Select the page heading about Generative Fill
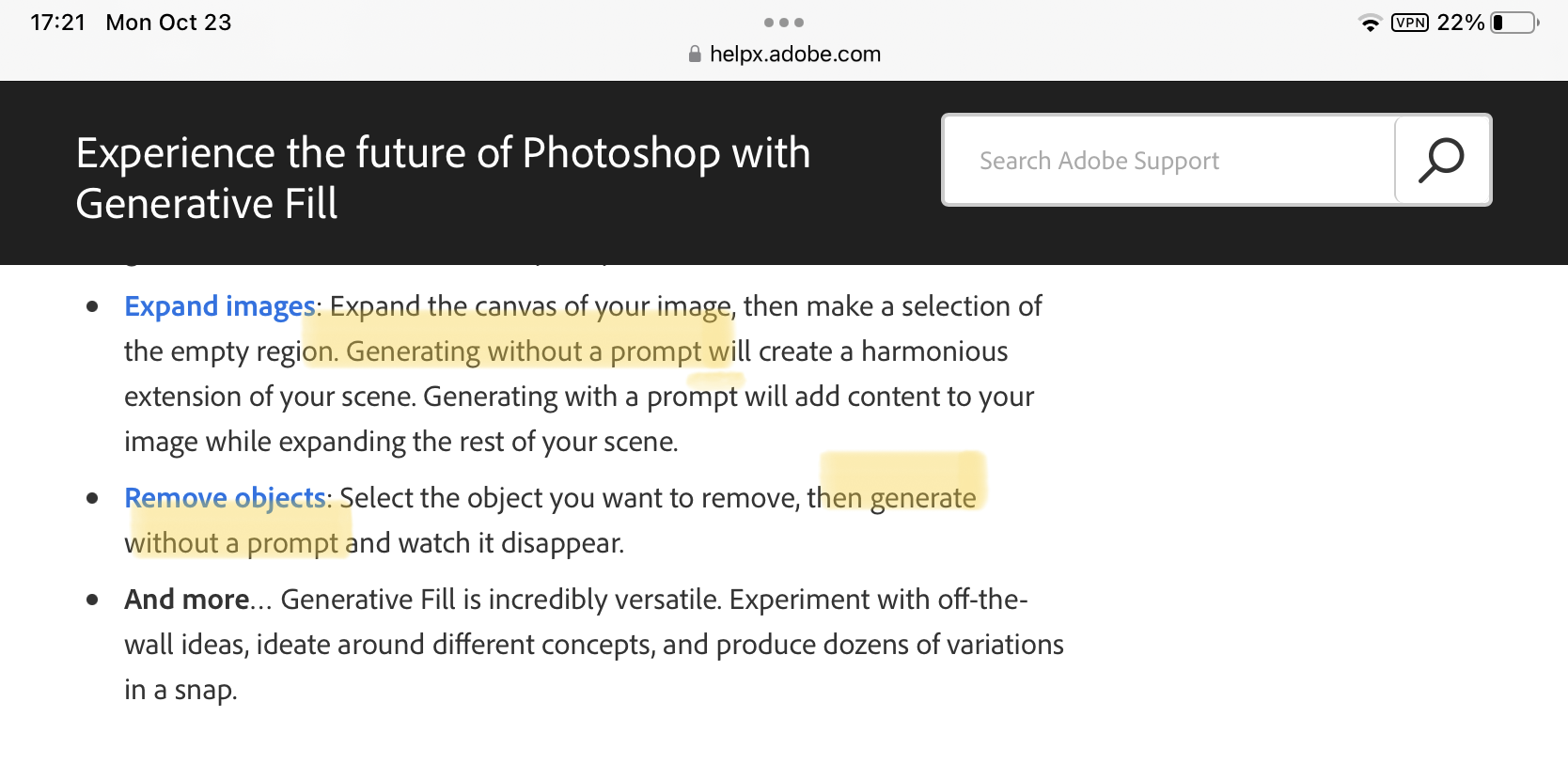The image size is (1568, 764). point(442,177)
